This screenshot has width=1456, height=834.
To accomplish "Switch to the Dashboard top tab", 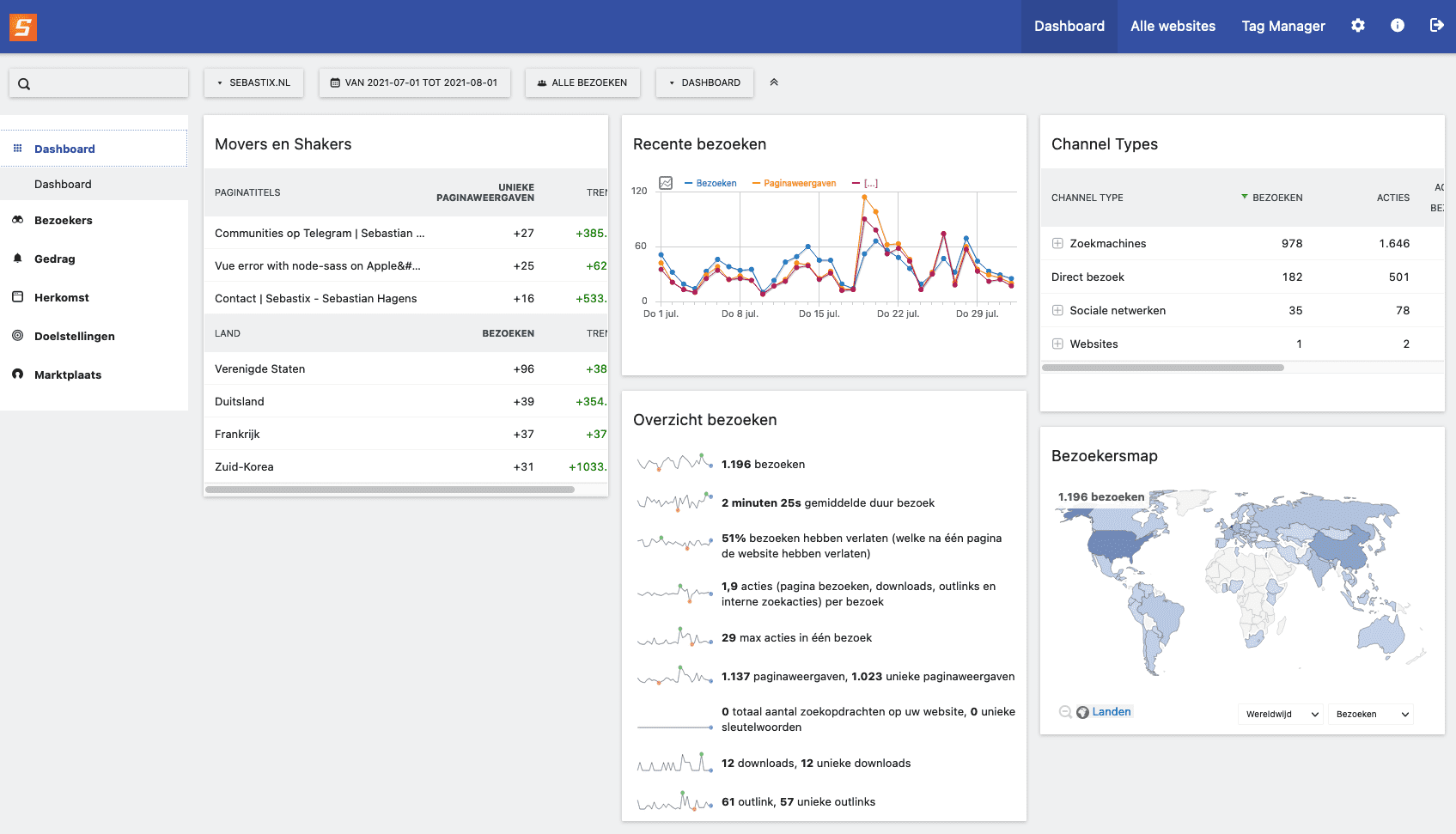I will pos(1069,27).
